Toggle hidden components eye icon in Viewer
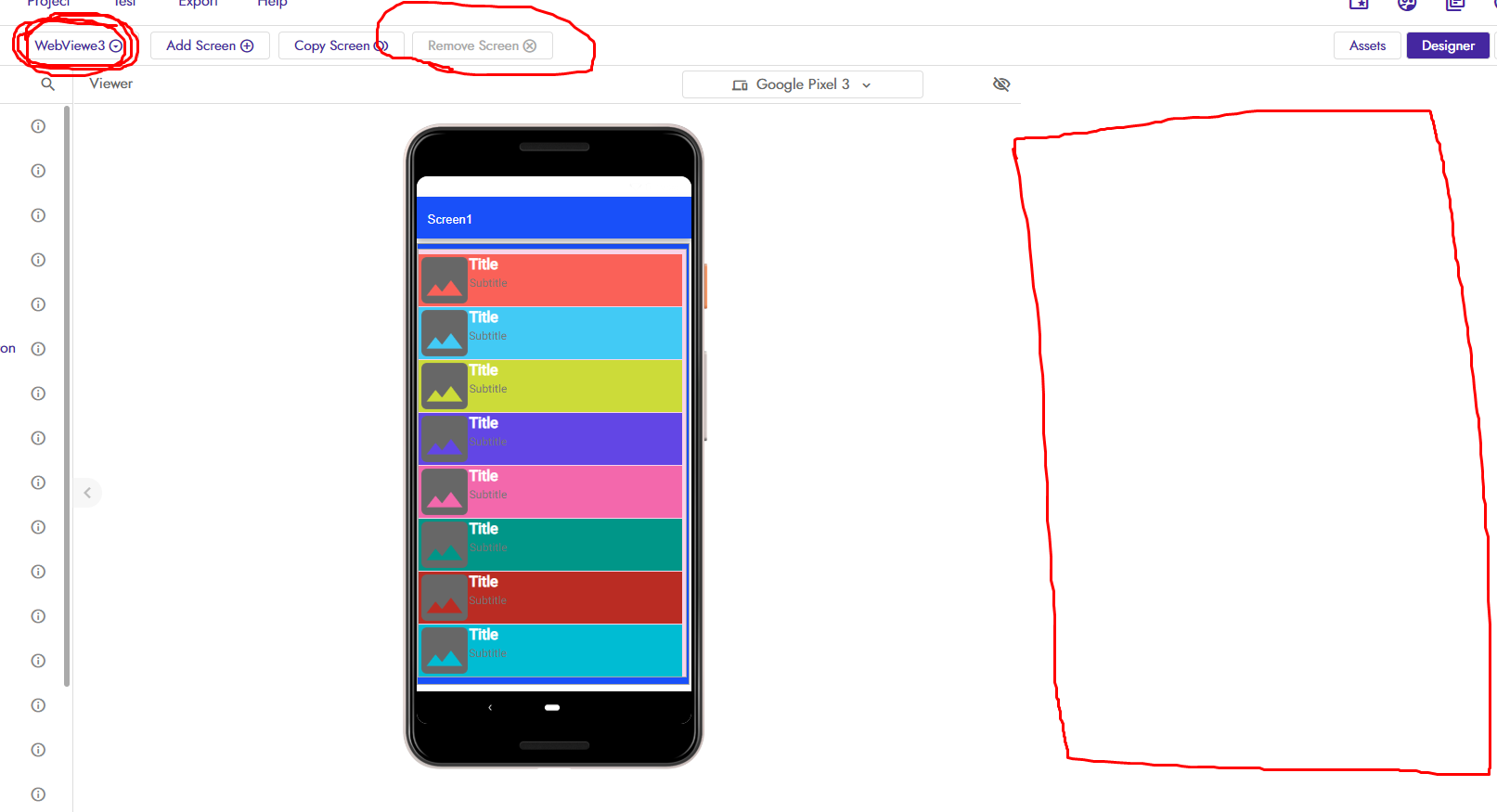Viewport: 1497px width, 812px height. point(1001,84)
